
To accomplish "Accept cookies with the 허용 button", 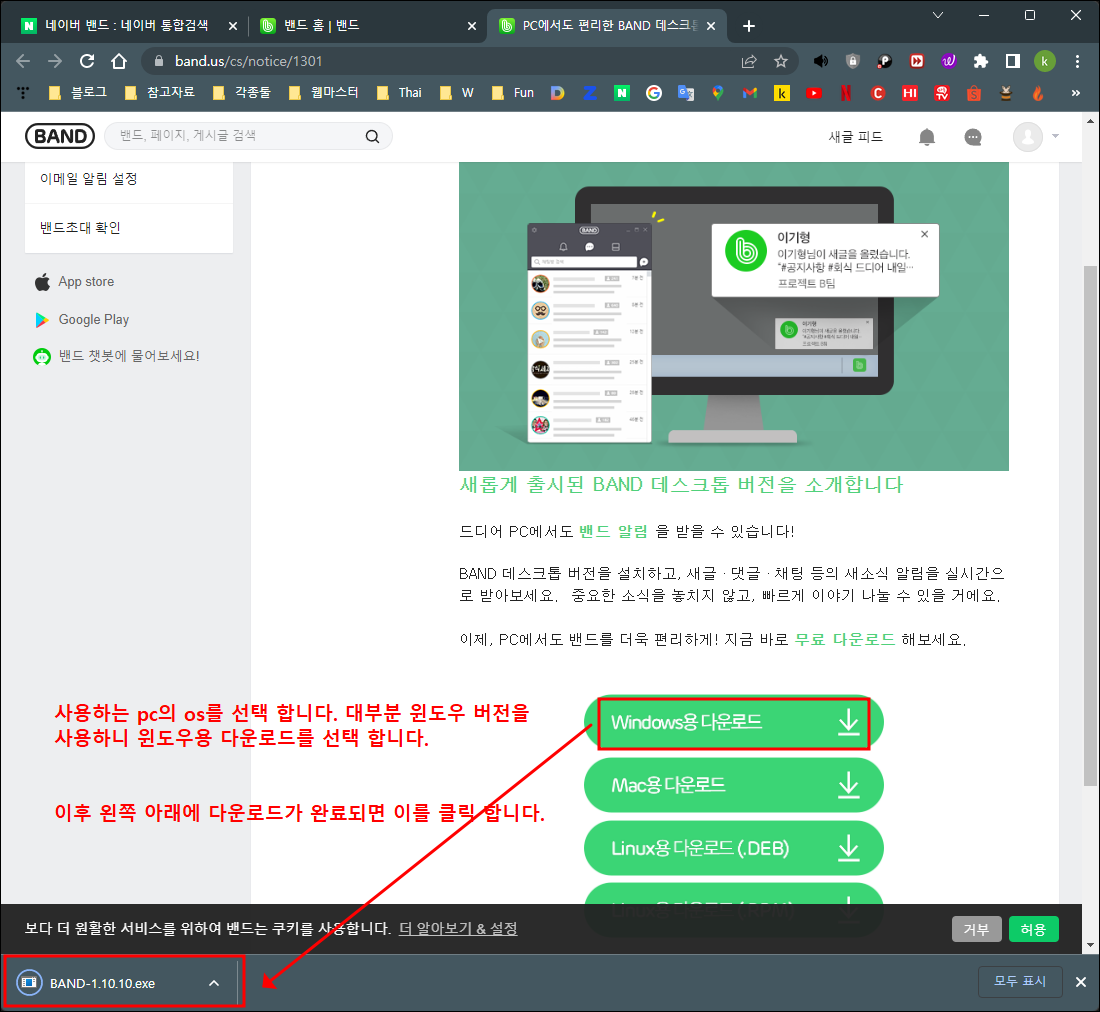I will click(x=1033, y=929).
